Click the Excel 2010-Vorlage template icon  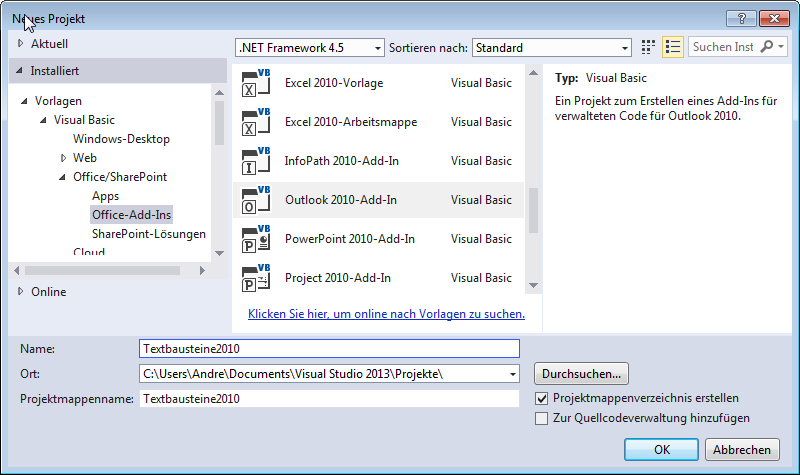point(256,83)
